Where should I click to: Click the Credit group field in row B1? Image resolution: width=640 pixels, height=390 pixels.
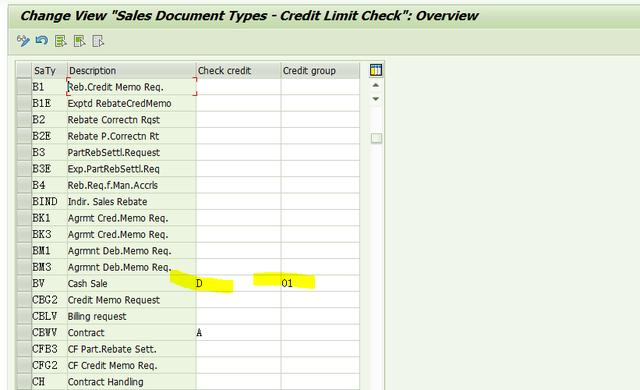click(x=320, y=87)
